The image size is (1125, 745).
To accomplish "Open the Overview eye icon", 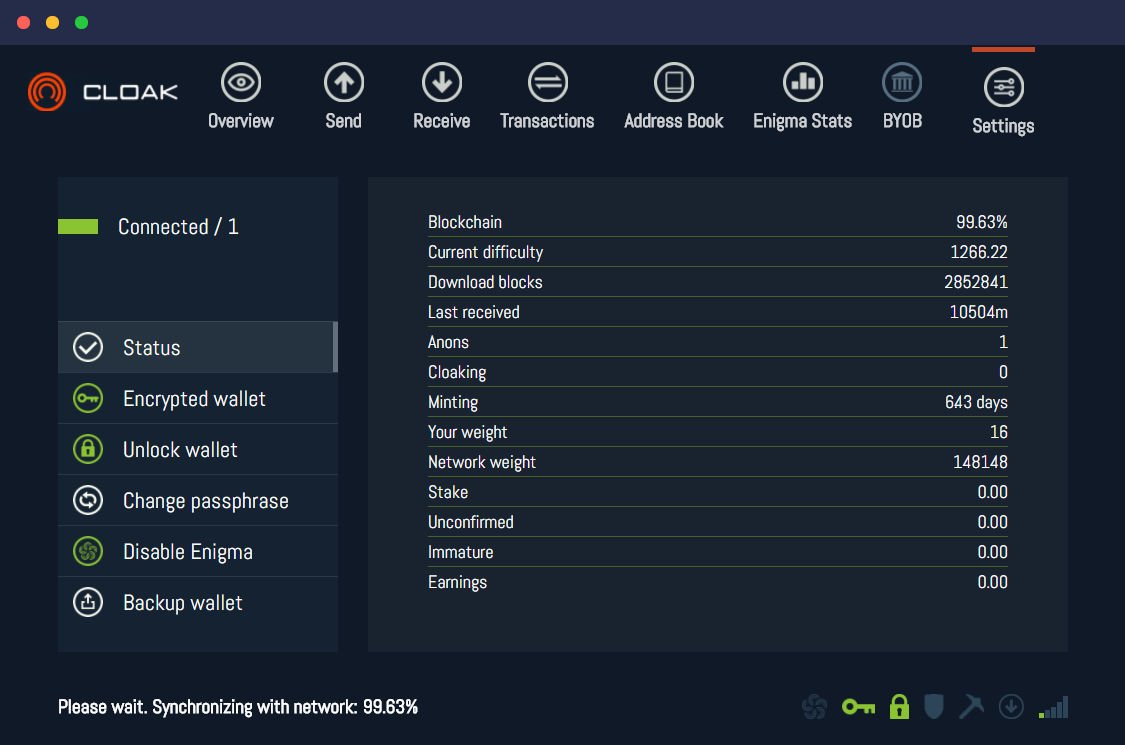I will coord(240,83).
